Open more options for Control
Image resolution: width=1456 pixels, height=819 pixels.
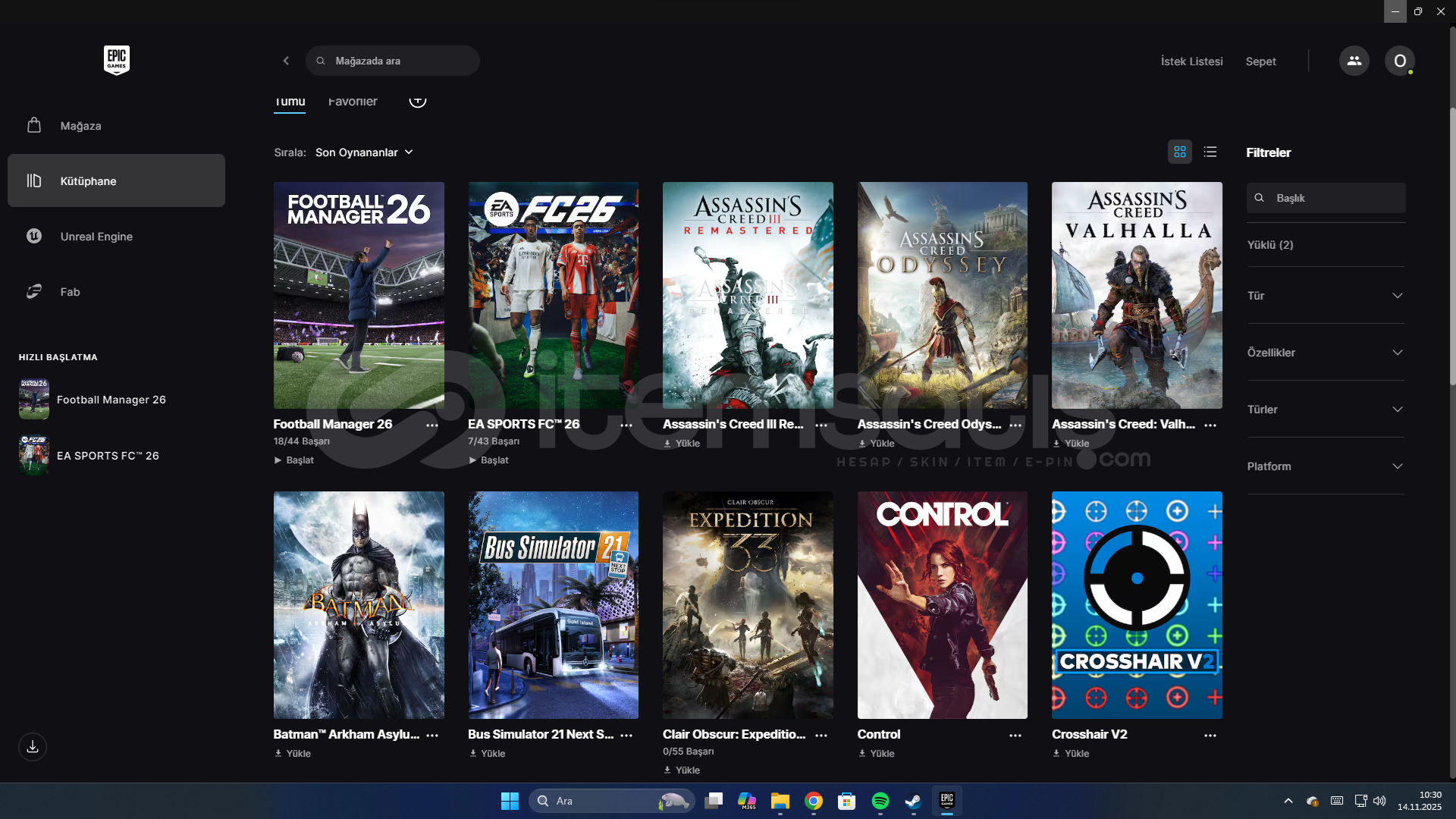coord(1015,736)
